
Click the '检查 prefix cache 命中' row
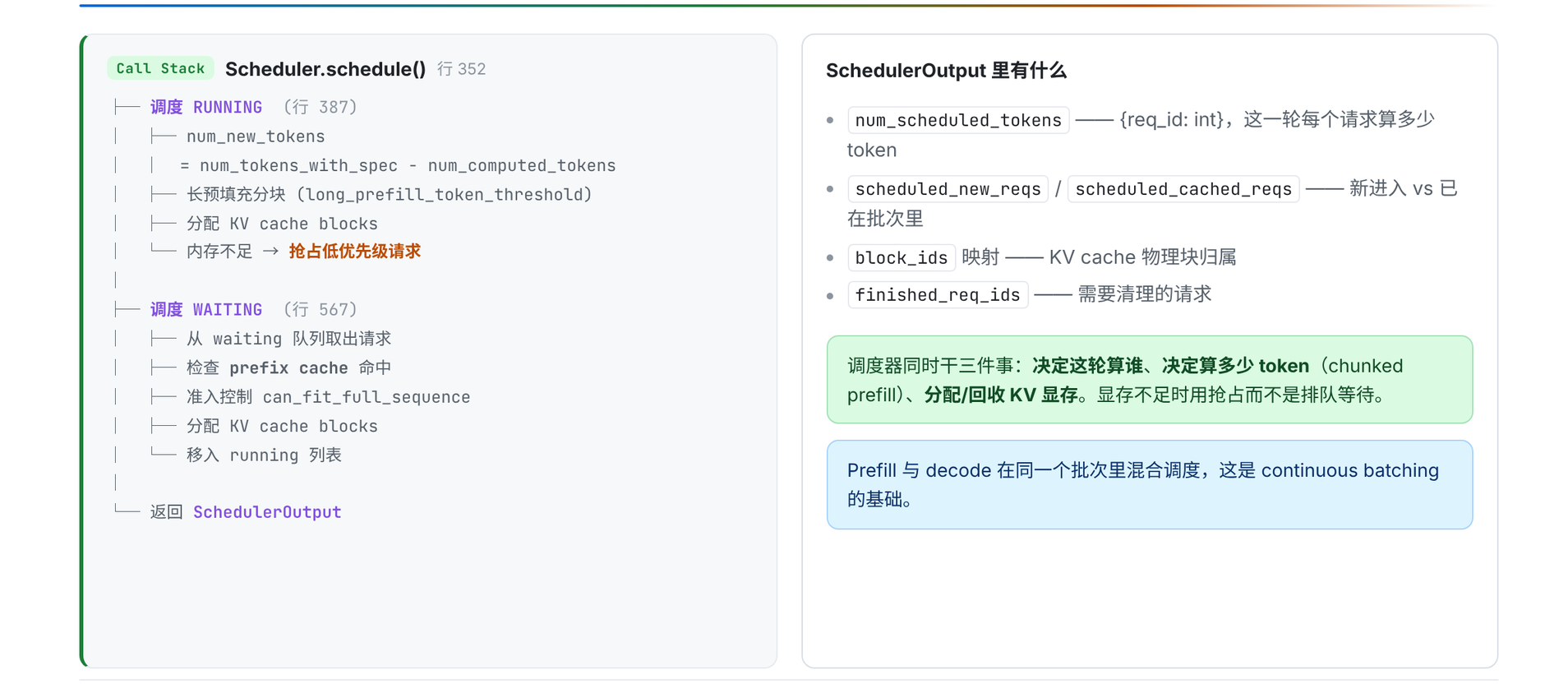[x=288, y=367]
